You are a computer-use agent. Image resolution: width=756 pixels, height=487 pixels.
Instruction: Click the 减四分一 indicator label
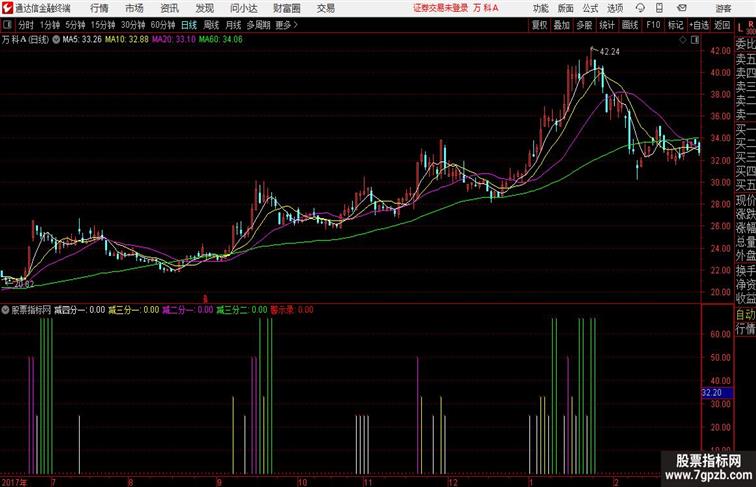coord(70,310)
